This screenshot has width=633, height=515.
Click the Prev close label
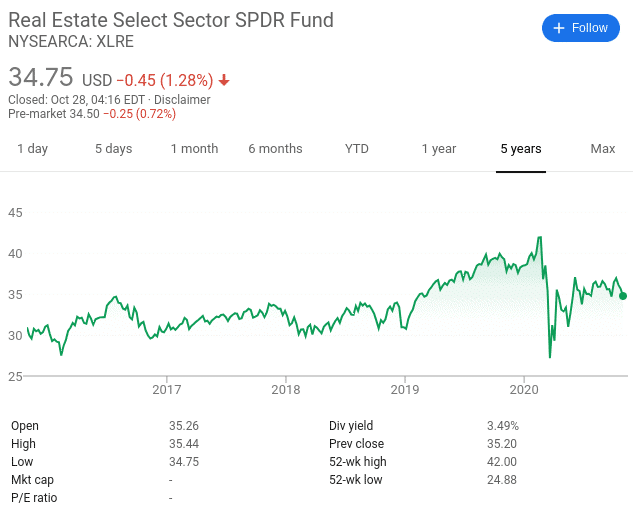pos(356,444)
